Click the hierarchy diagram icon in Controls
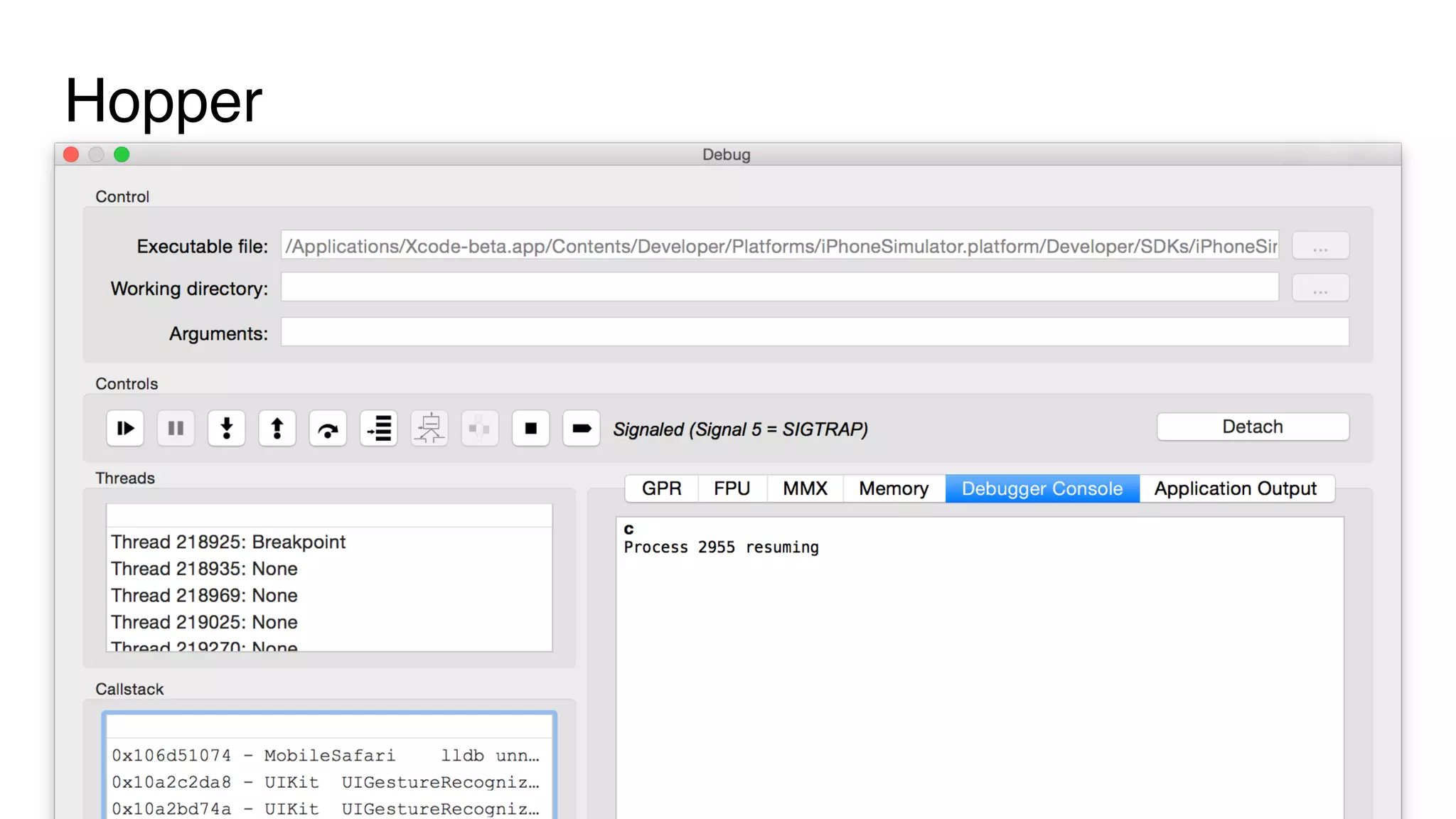This screenshot has width=1456, height=819. pos(429,429)
